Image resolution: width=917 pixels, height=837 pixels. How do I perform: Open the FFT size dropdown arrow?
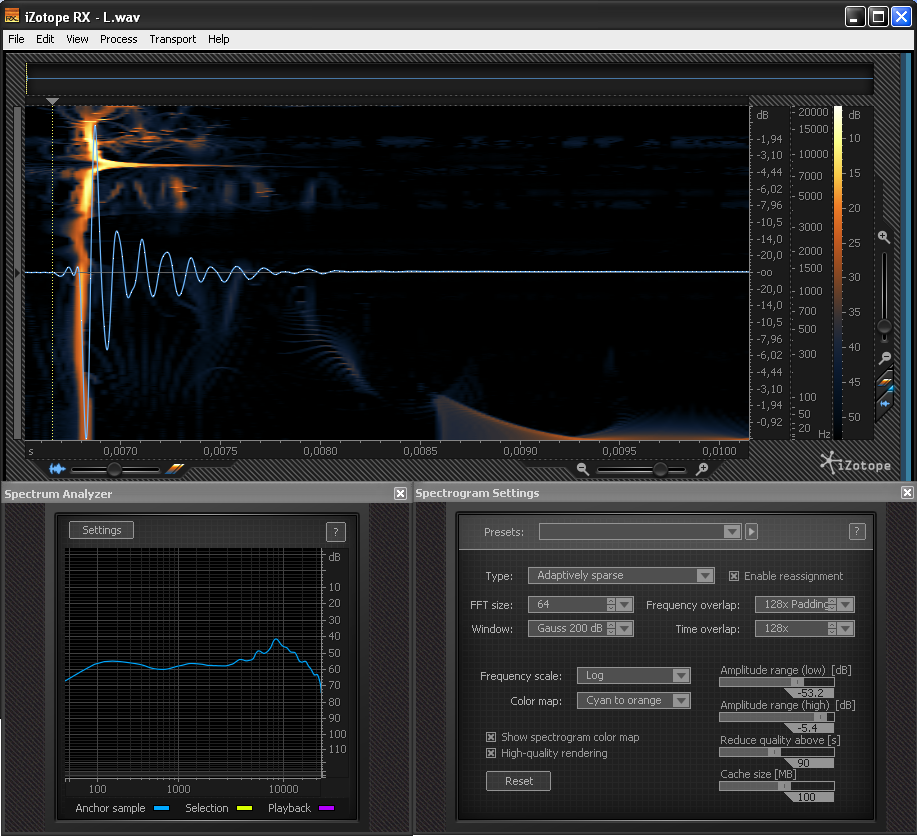point(625,604)
